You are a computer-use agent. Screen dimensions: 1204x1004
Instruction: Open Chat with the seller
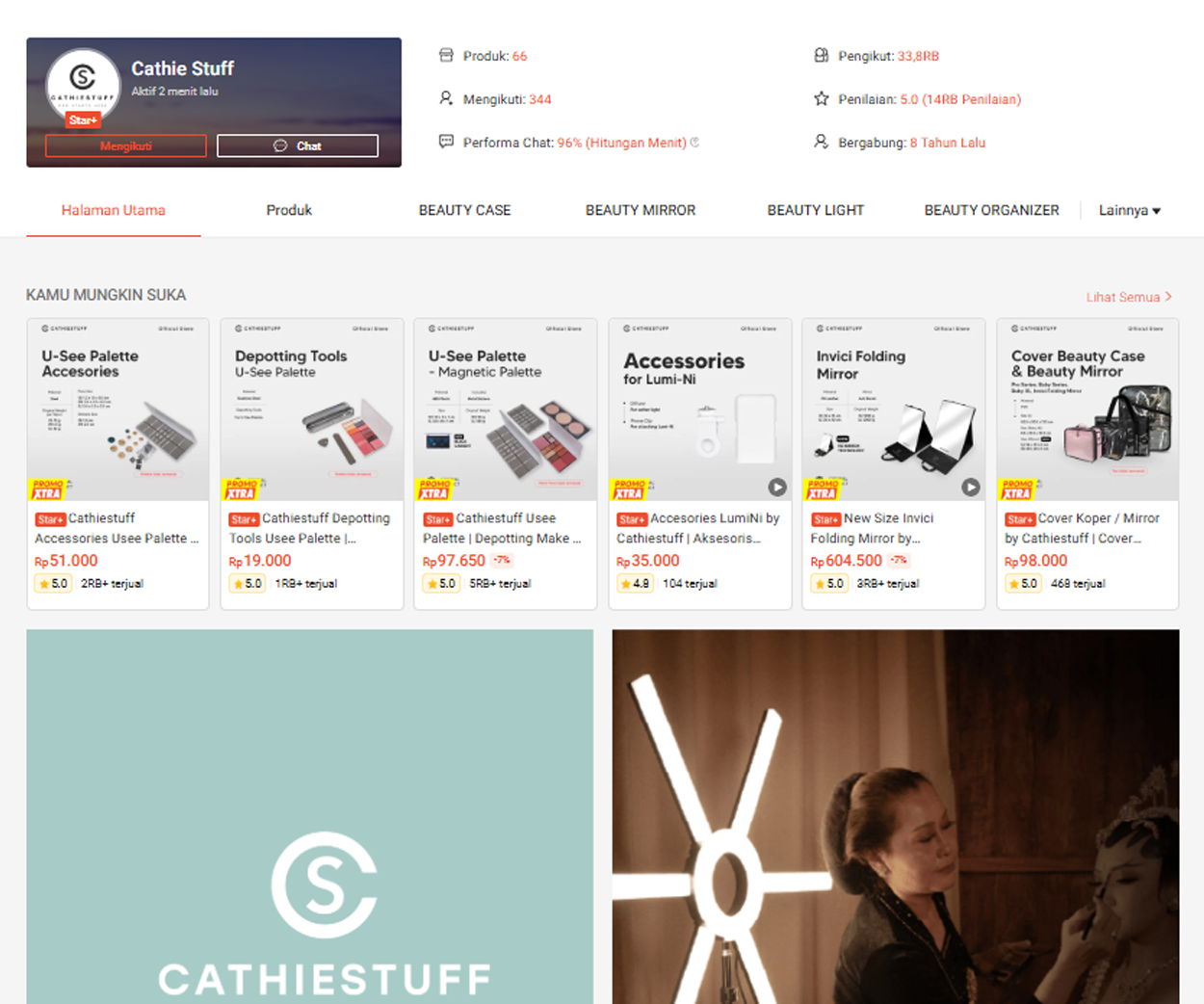(298, 145)
